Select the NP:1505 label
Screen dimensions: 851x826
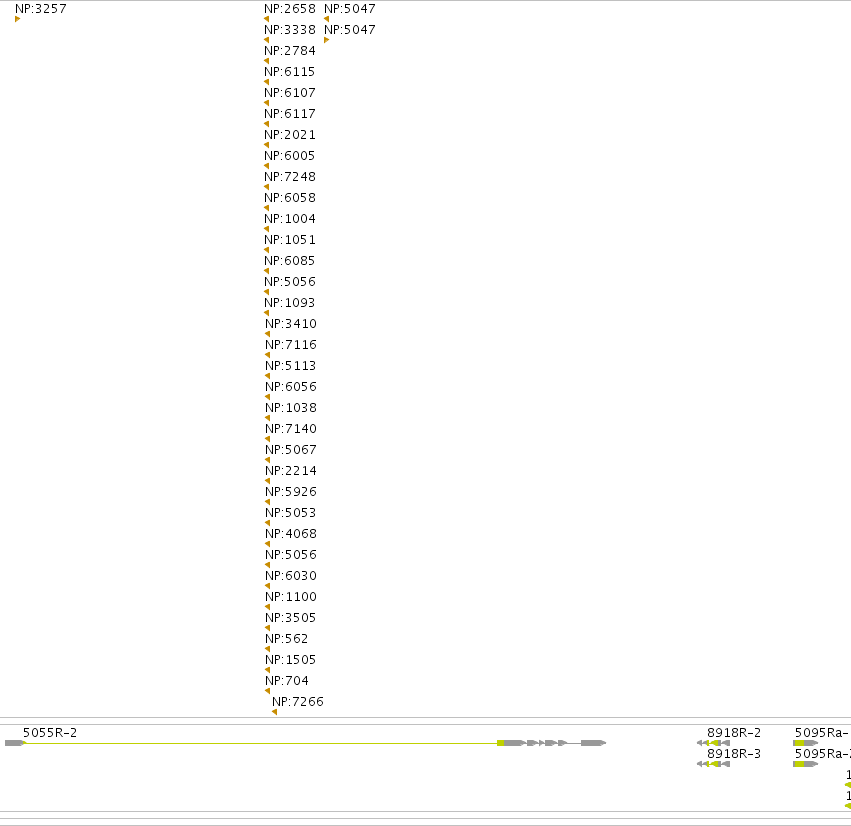(x=291, y=660)
